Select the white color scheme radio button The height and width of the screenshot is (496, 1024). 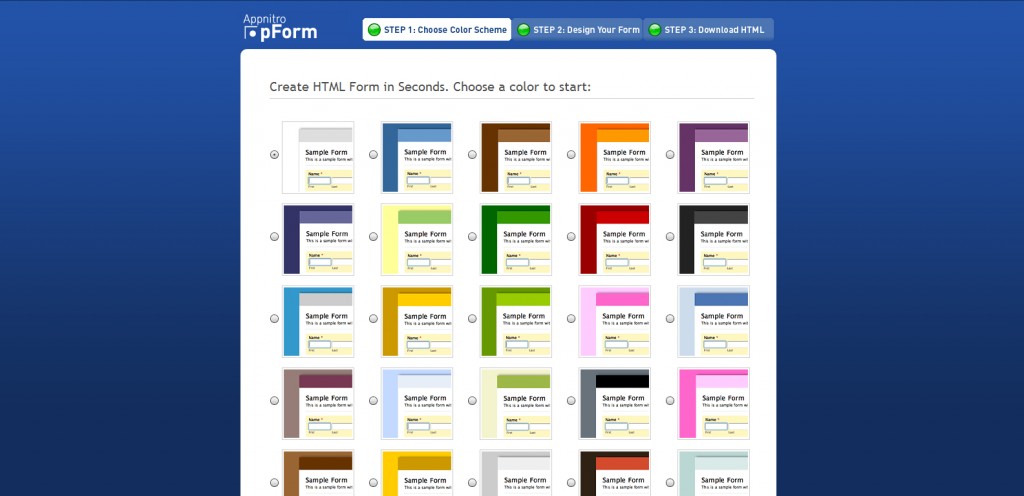(275, 155)
